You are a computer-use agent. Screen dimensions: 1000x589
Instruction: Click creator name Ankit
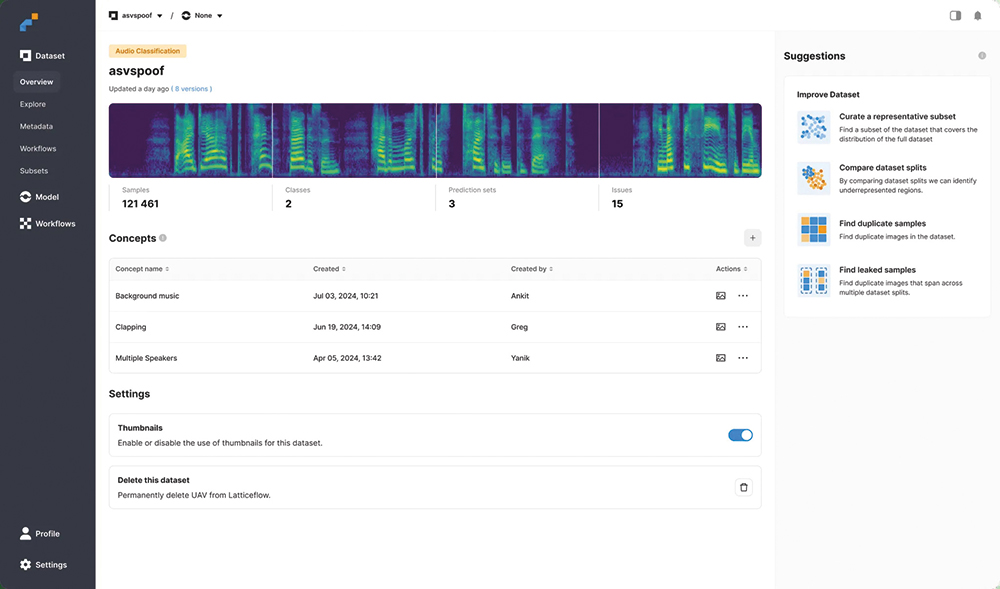pyautogui.click(x=520, y=296)
